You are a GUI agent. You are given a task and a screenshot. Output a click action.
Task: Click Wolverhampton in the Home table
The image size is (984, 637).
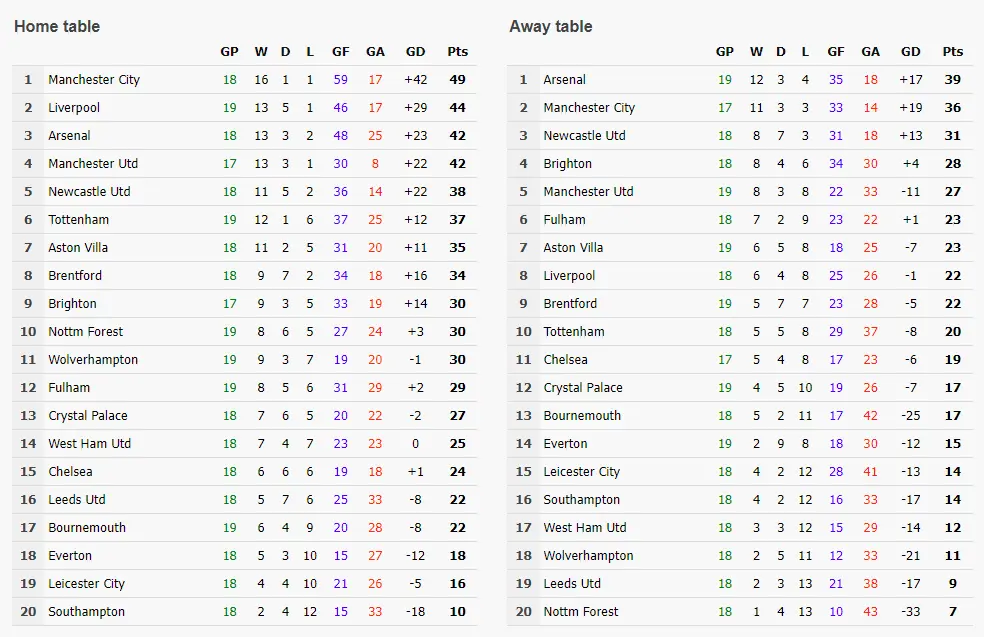(x=93, y=360)
